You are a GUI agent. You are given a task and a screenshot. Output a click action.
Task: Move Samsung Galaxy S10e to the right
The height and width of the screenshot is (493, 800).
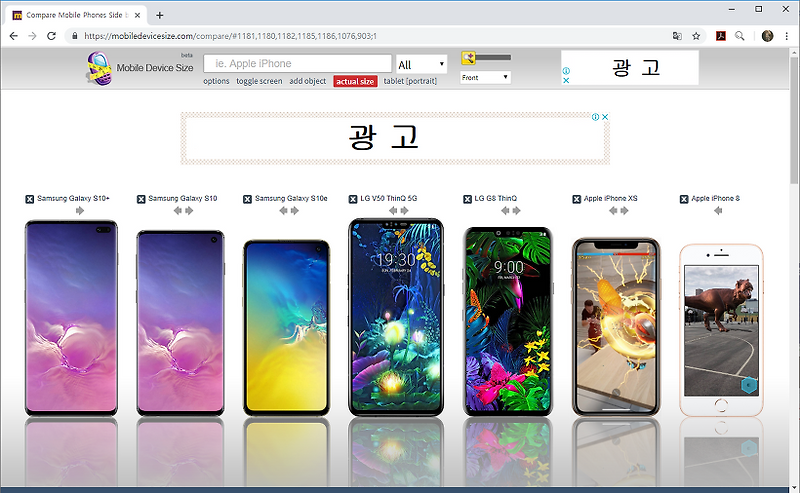click(x=295, y=211)
